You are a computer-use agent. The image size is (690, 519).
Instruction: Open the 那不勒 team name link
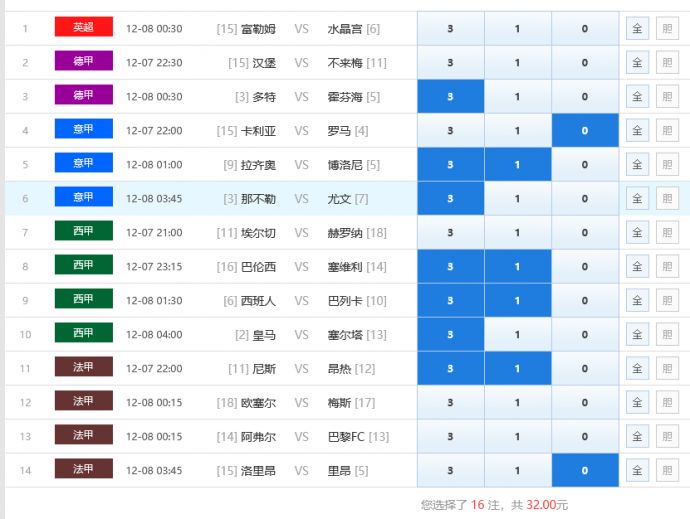click(258, 199)
